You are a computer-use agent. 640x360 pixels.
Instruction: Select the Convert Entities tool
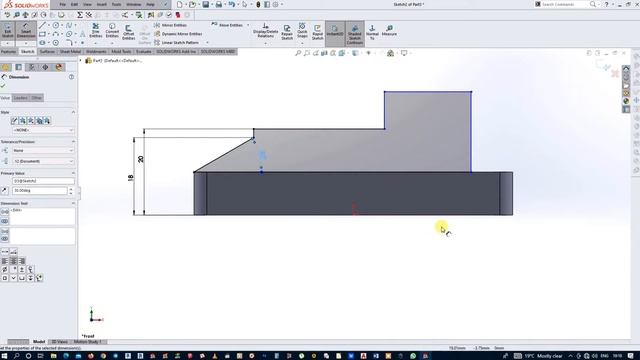pos(112,31)
